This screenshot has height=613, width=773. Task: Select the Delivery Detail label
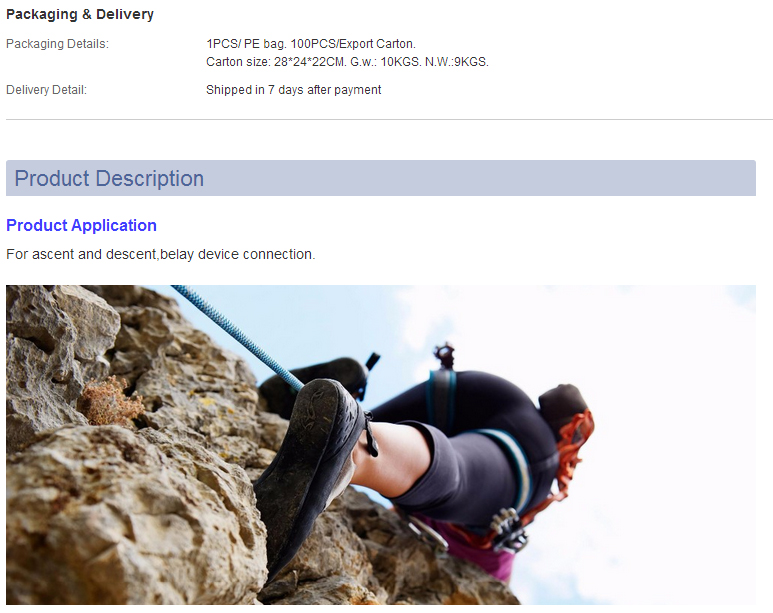(46, 90)
